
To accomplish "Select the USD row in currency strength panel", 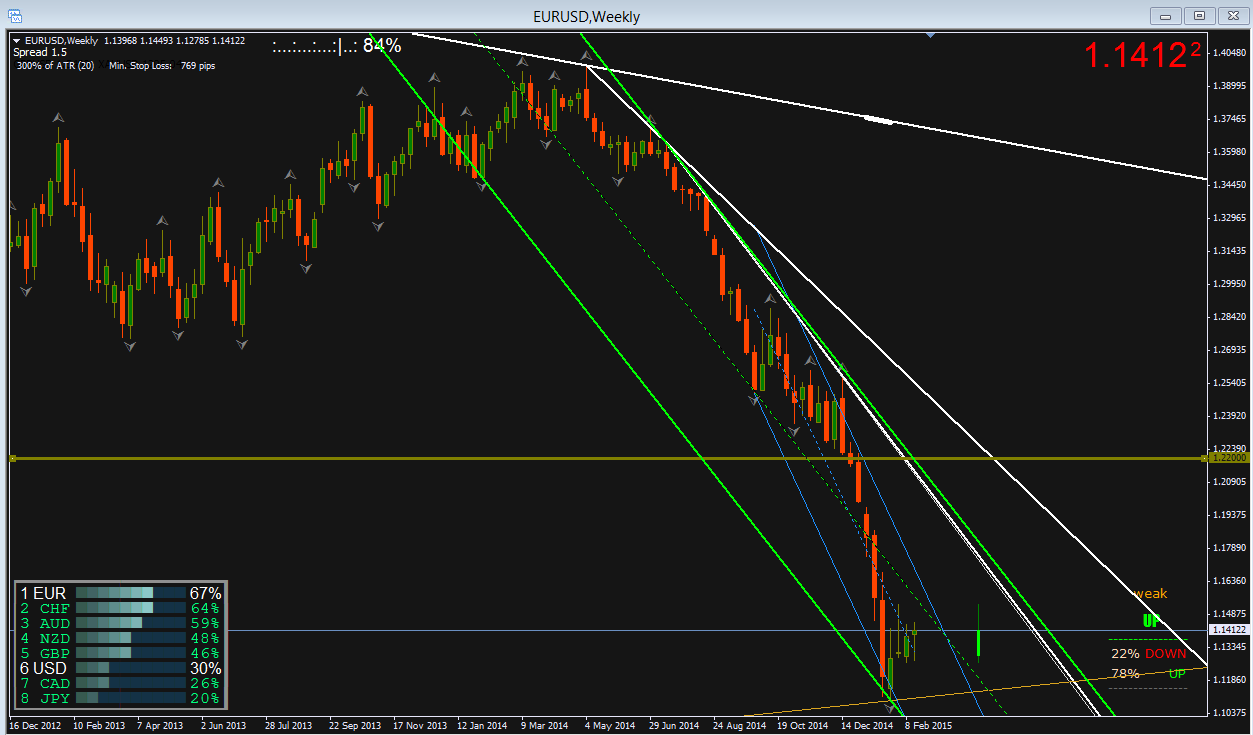I will pos(120,668).
